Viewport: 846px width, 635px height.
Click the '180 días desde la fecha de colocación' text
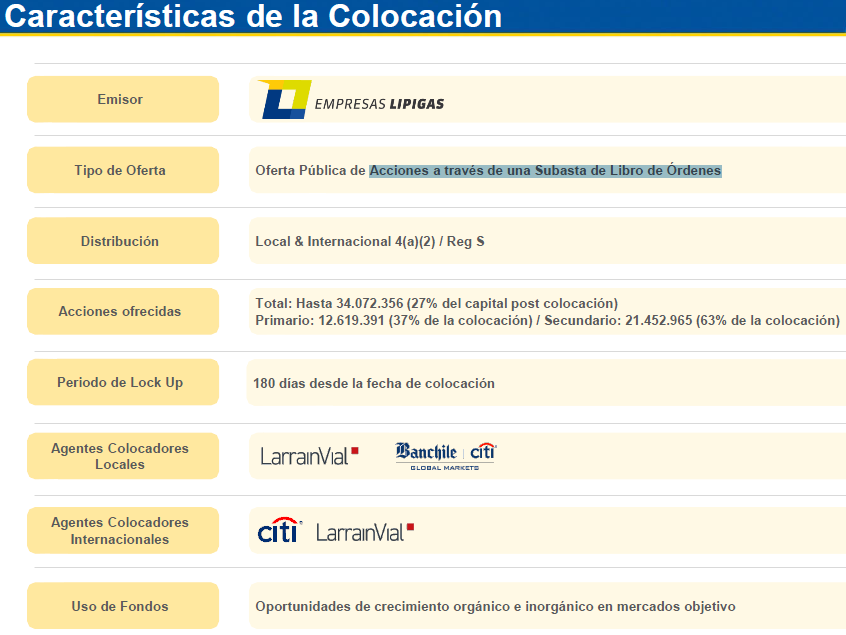coord(374,383)
